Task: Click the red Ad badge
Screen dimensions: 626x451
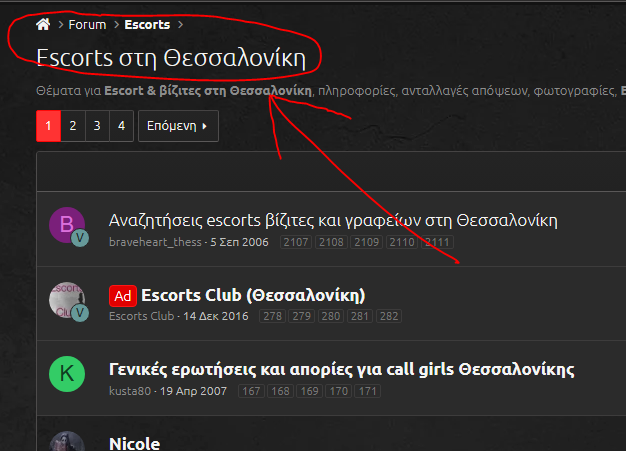Action: (122, 295)
